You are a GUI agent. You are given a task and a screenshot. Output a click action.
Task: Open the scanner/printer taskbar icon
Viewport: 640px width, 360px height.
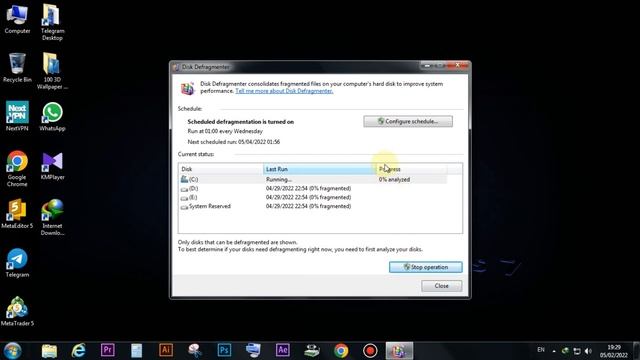point(312,351)
